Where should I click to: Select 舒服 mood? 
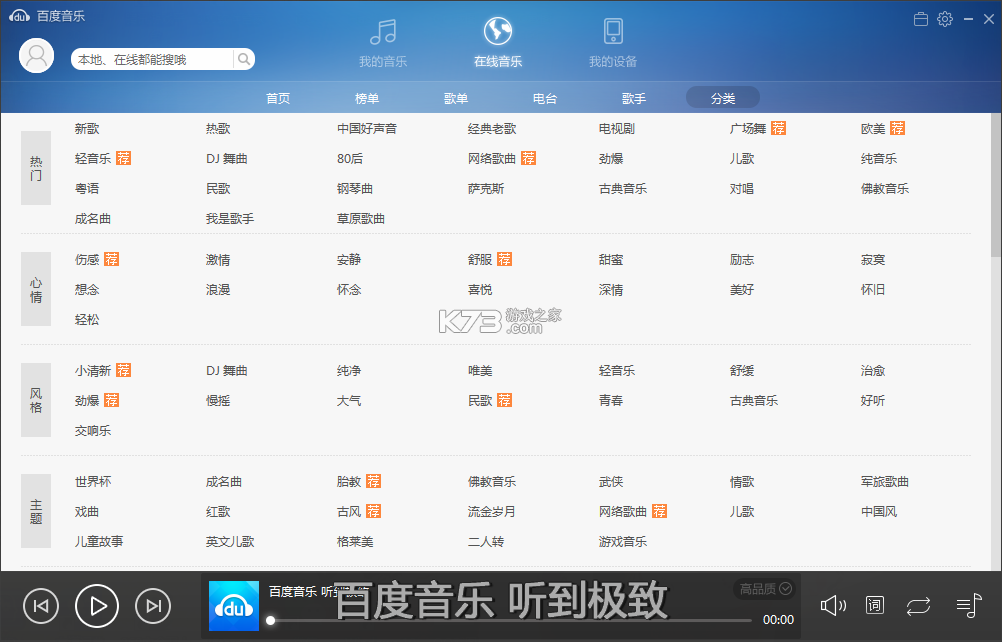point(480,259)
